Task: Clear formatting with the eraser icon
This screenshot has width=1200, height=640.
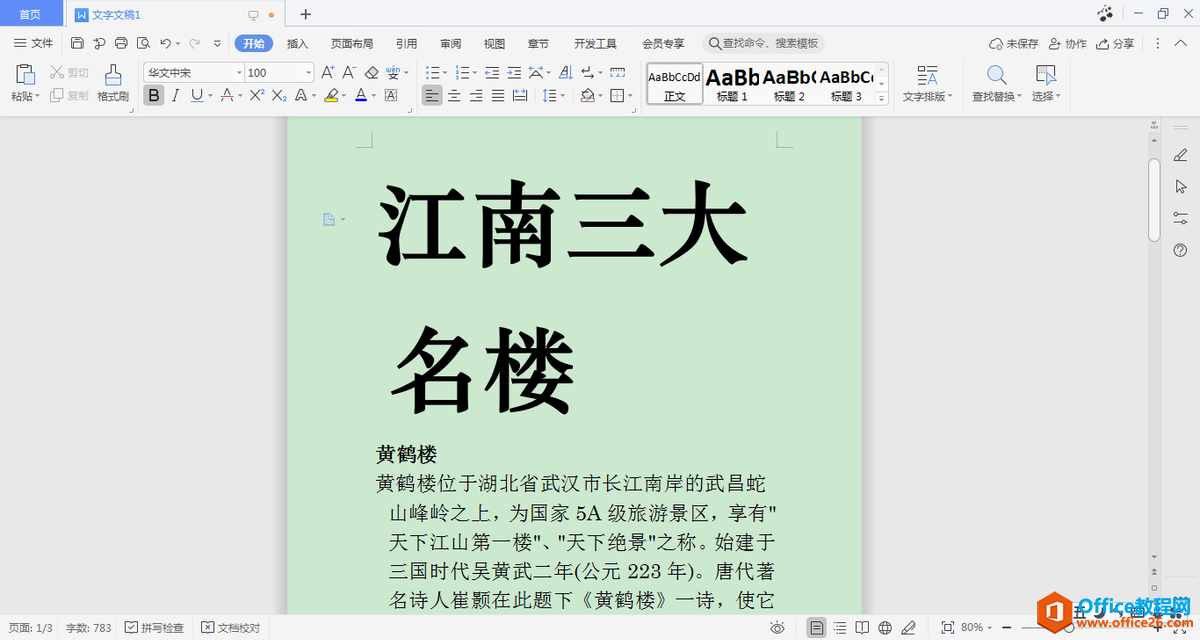Action: (370, 72)
